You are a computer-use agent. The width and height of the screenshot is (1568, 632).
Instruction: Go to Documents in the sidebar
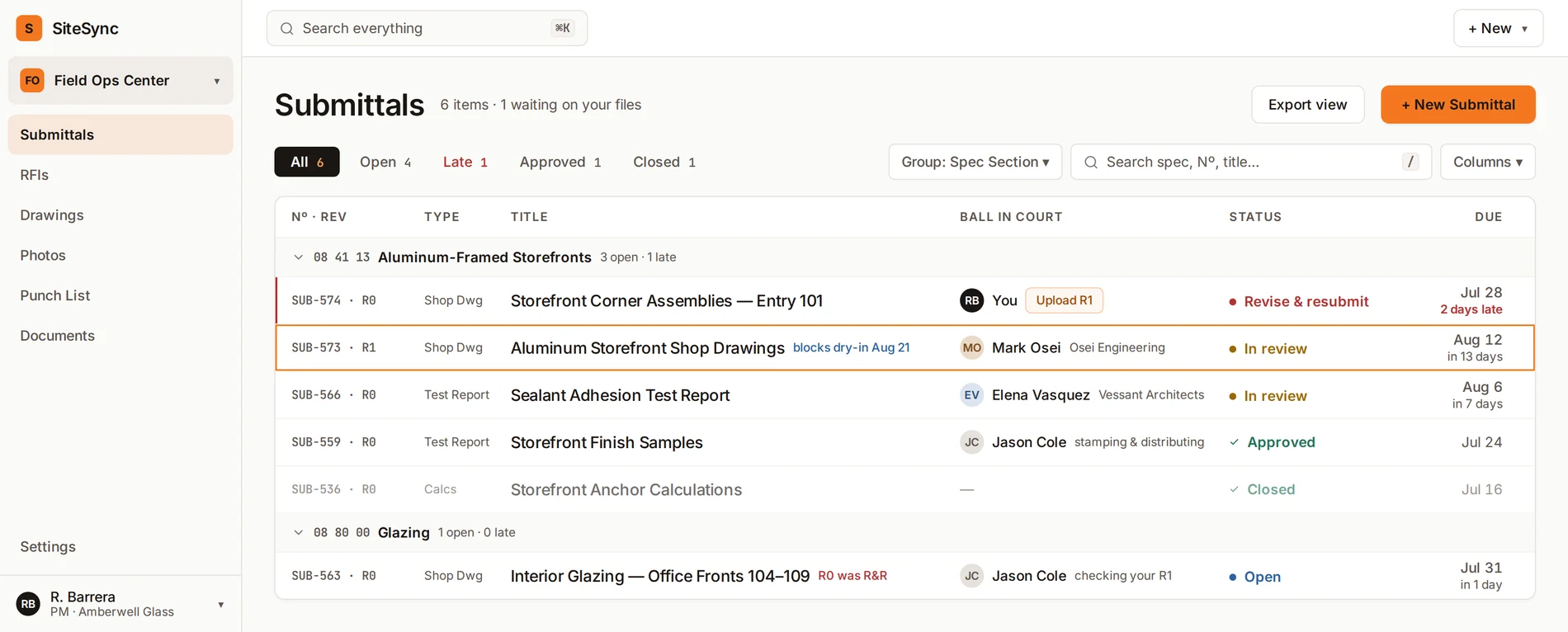(120, 336)
